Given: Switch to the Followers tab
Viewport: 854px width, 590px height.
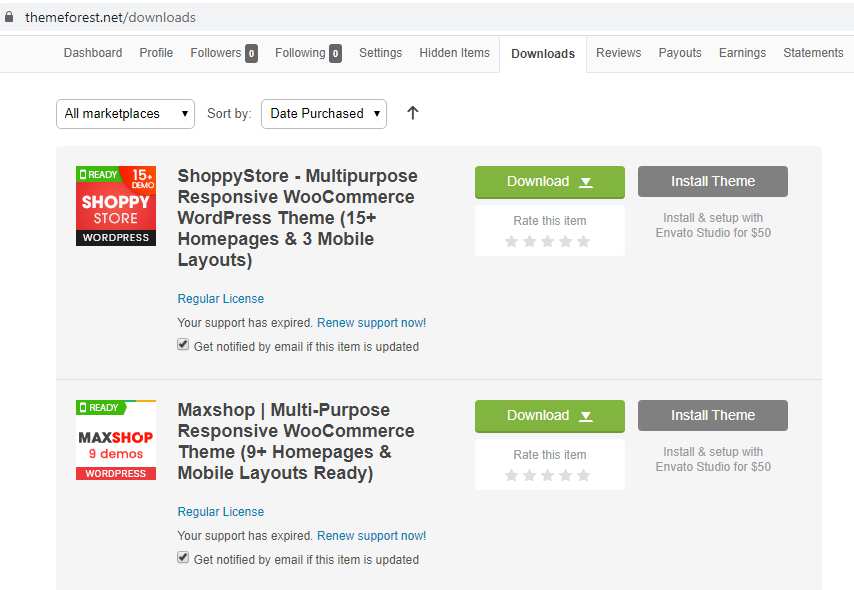Looking at the screenshot, I should [x=216, y=53].
